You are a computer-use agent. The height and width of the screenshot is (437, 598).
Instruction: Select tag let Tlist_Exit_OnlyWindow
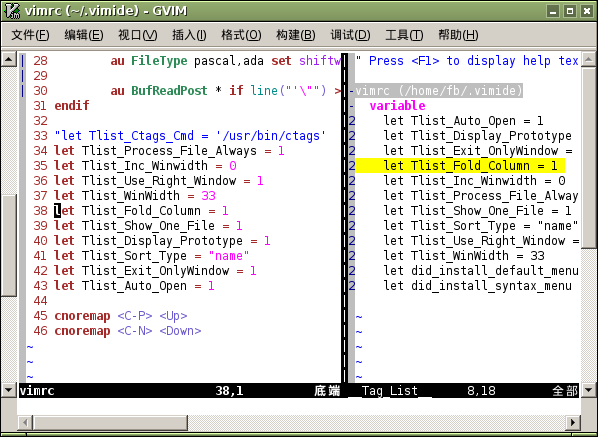click(478, 151)
